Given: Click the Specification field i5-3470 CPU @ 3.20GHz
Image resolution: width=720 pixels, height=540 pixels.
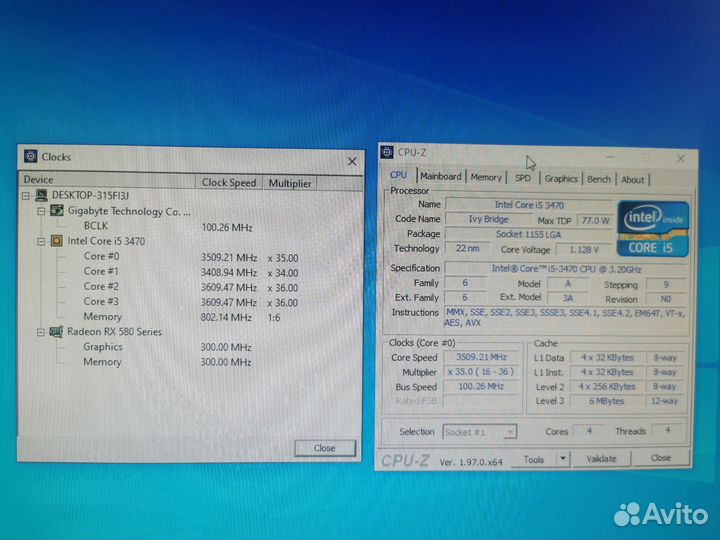Looking at the screenshot, I should coord(566,269).
